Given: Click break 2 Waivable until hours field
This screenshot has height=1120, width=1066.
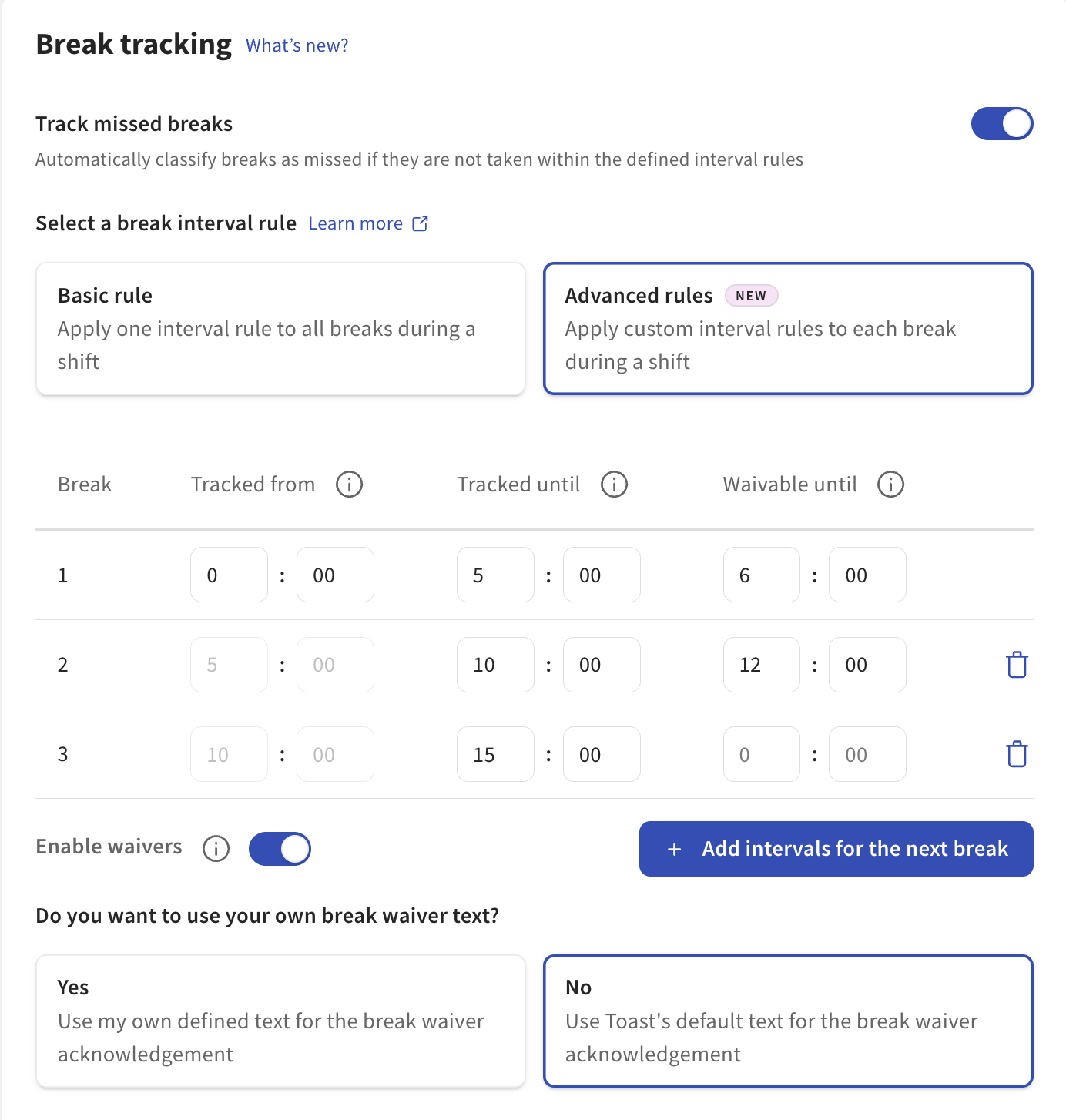Looking at the screenshot, I should [x=761, y=665].
